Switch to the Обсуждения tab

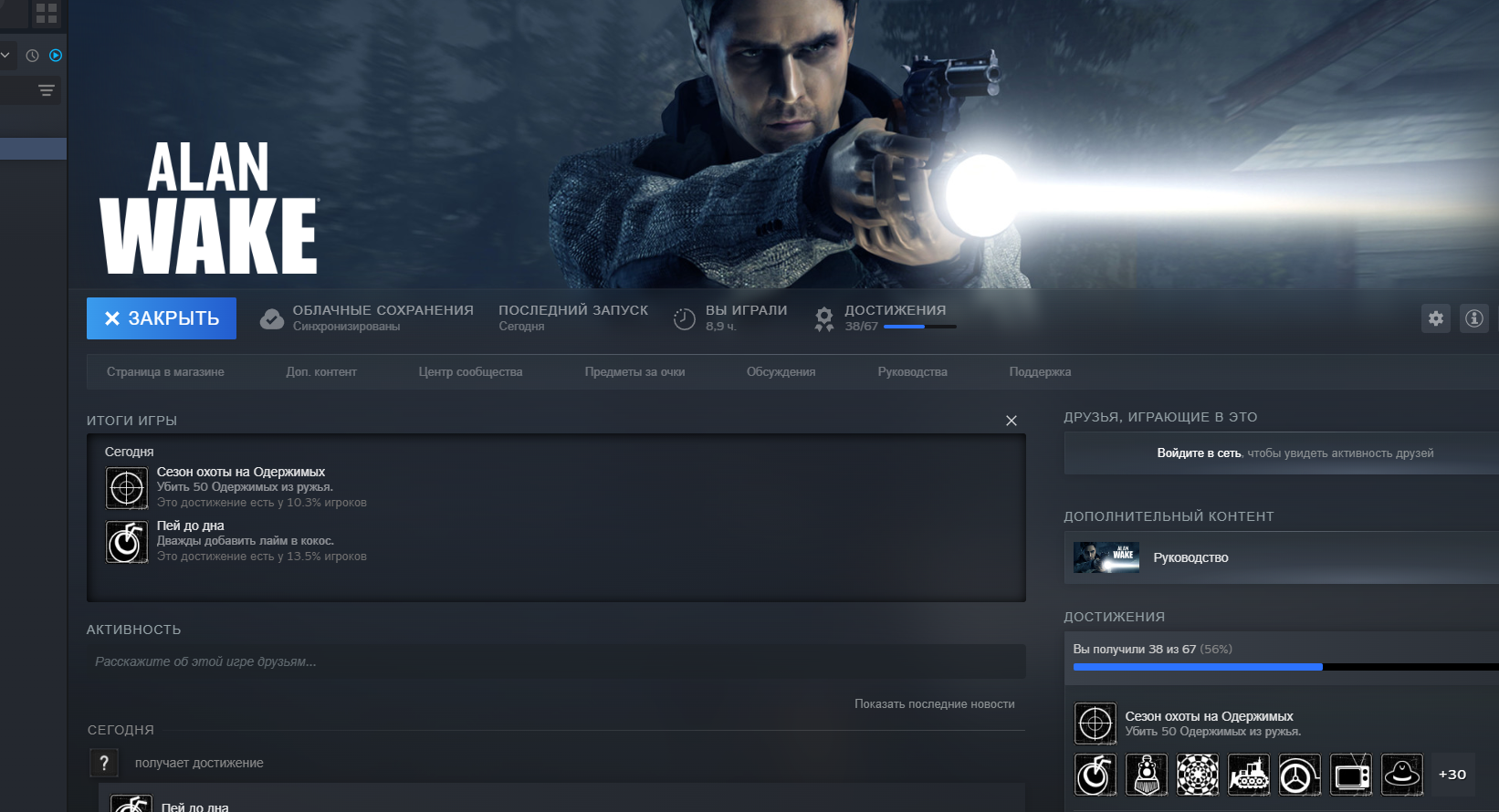781,372
